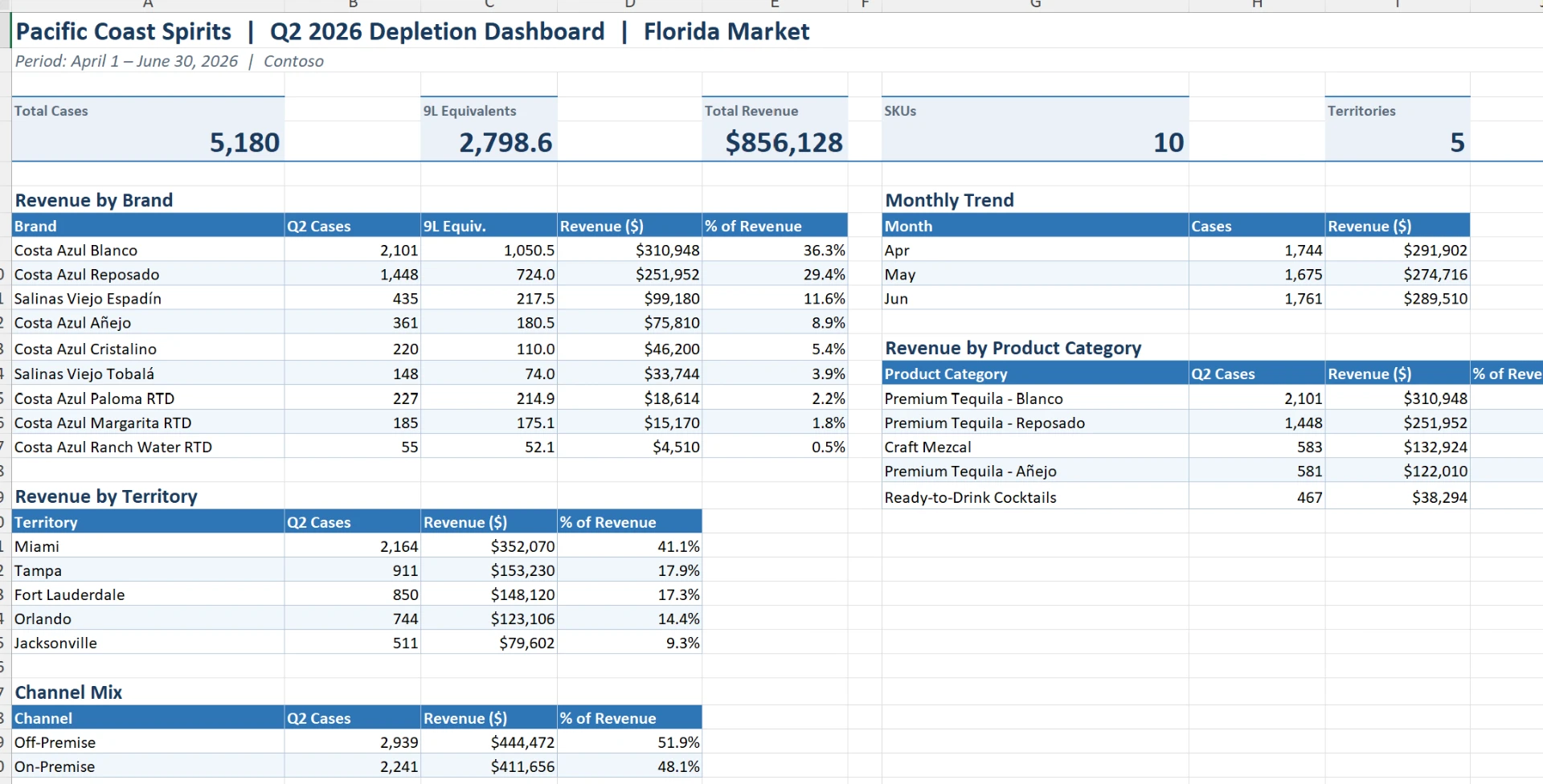Click Orlando cases 744
Image resolution: width=1543 pixels, height=784 pixels.
tap(352, 619)
